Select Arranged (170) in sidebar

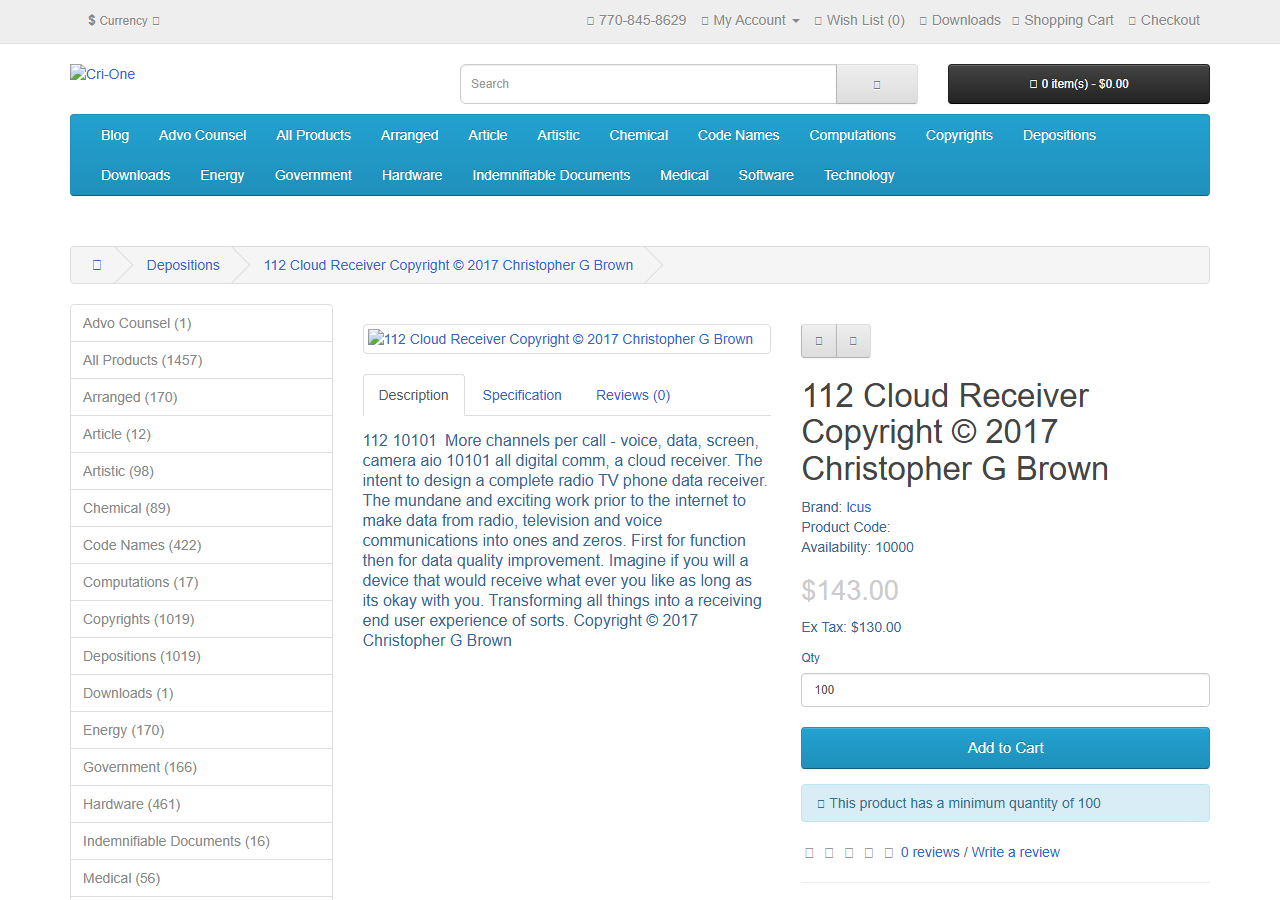pyautogui.click(x=201, y=397)
